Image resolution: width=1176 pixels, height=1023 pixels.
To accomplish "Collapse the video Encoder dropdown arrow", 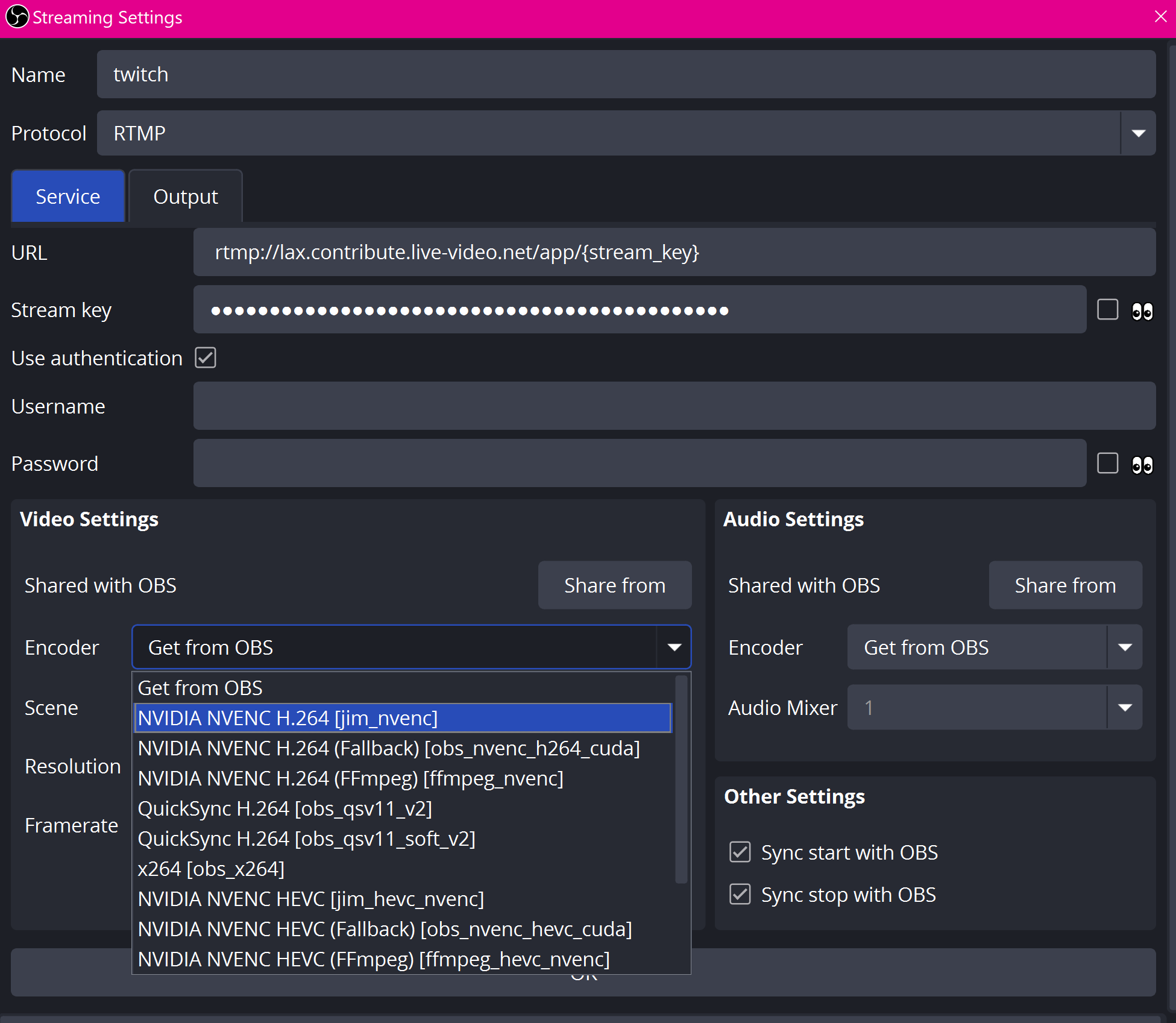I will pos(674,647).
